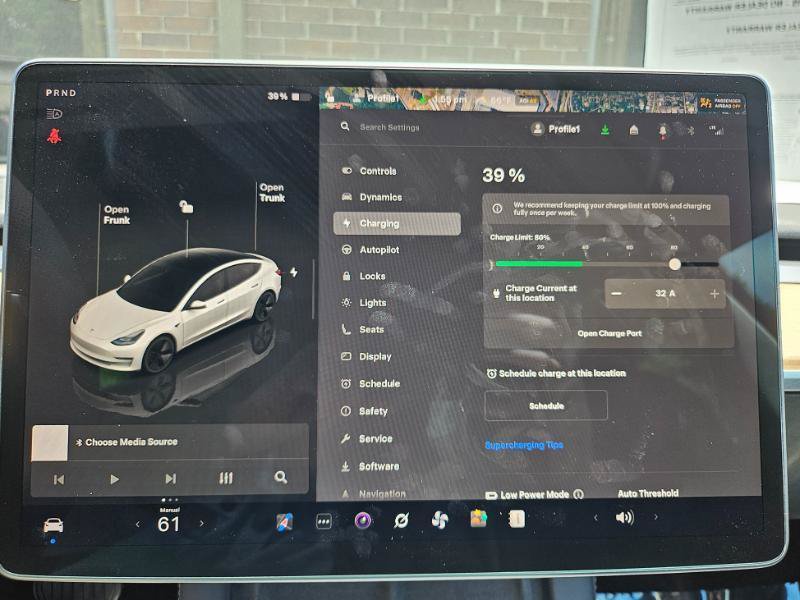Tap Open Charge Port
800x600 pixels.
coord(609,333)
